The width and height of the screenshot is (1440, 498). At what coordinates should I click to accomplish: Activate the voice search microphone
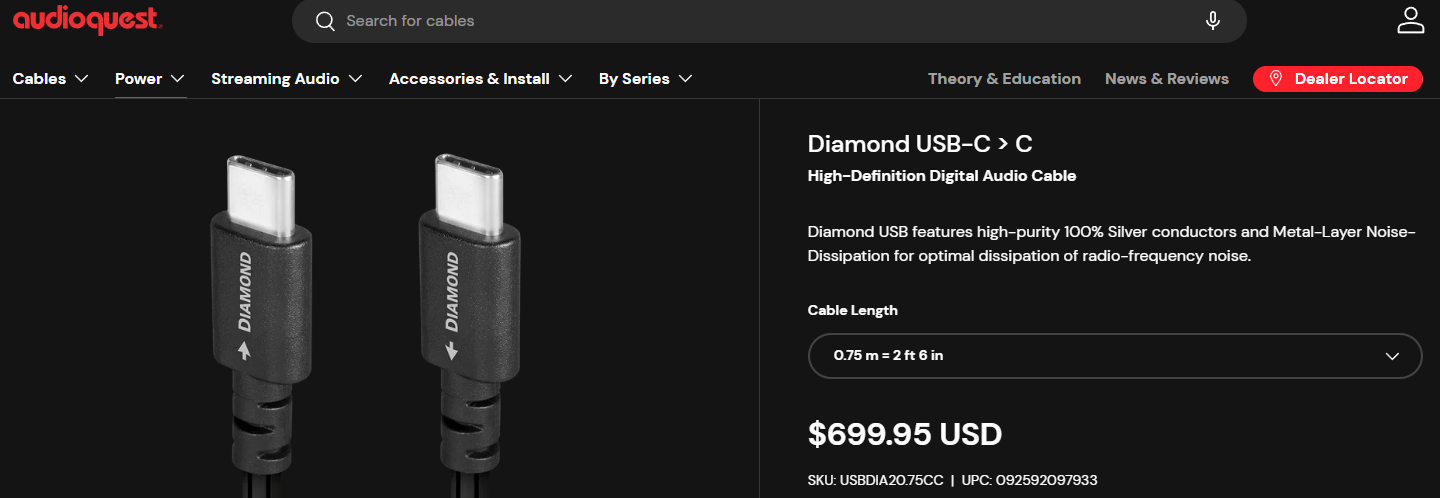pos(1213,21)
